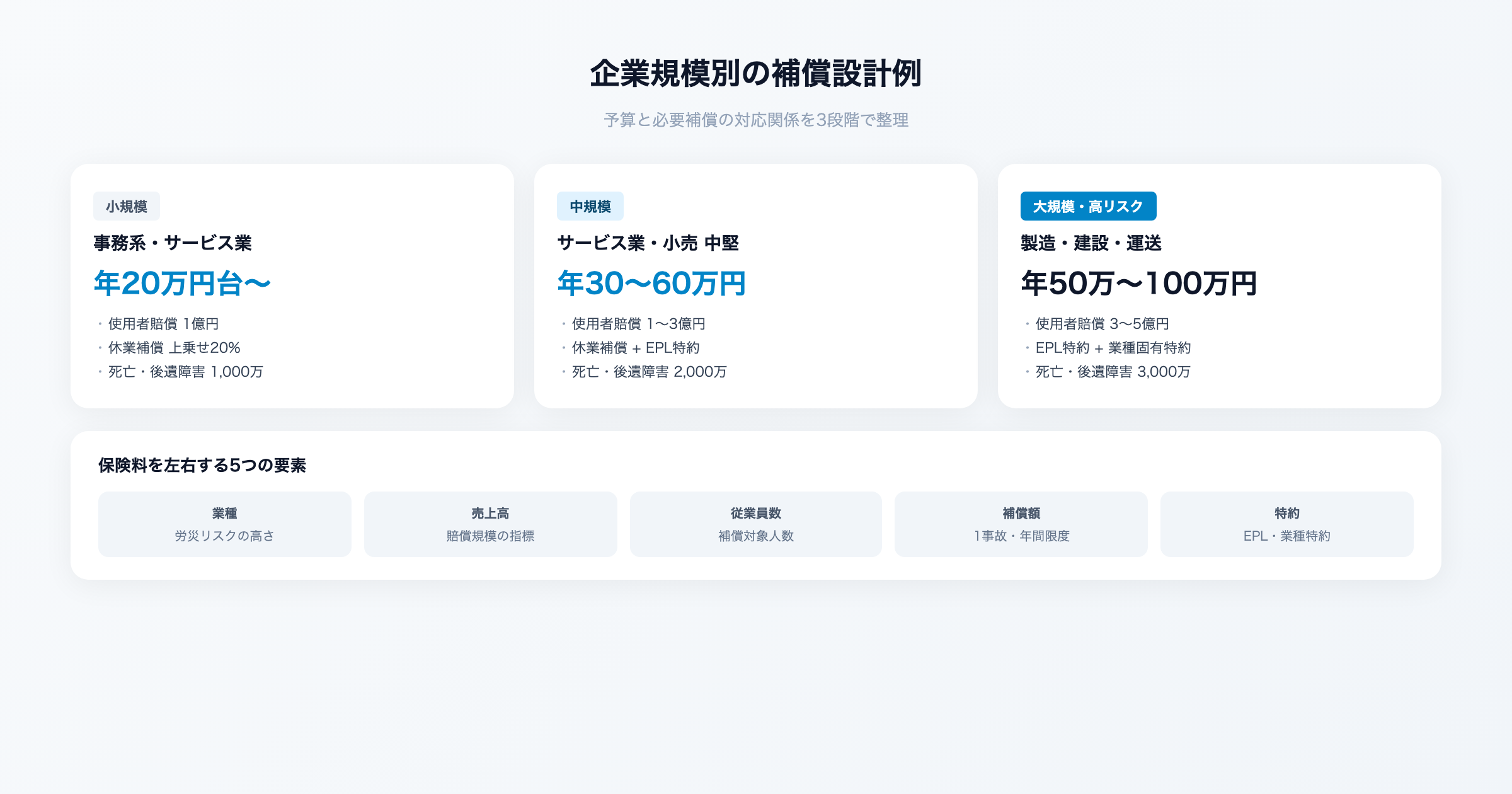Click the heading 保険料を左右する5つの要素

pyautogui.click(x=202, y=465)
